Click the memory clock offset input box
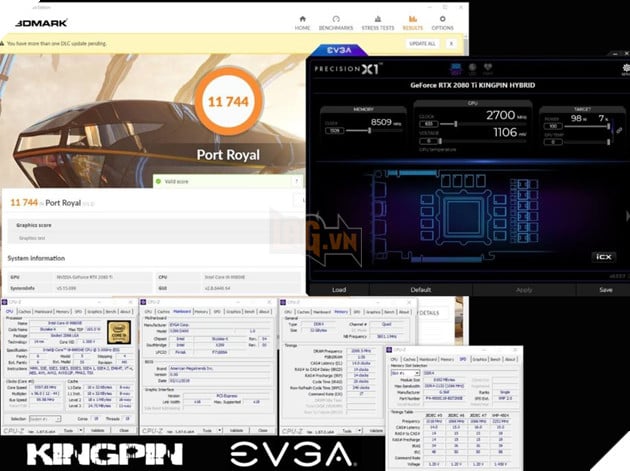 (334, 131)
